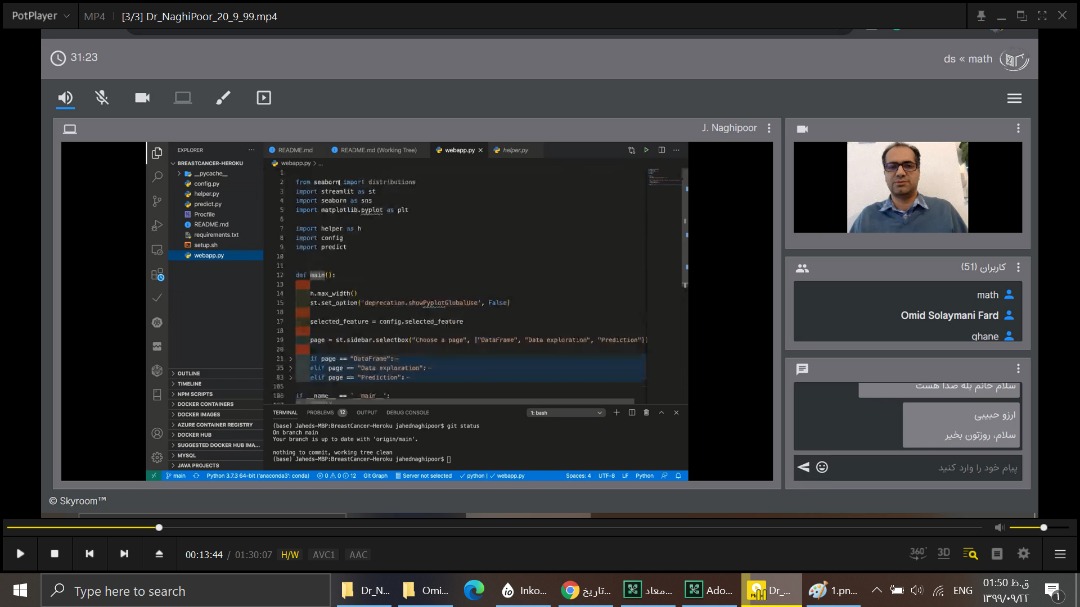The image size is (1080, 607).
Task: Skip to the next file
Action: (124, 554)
